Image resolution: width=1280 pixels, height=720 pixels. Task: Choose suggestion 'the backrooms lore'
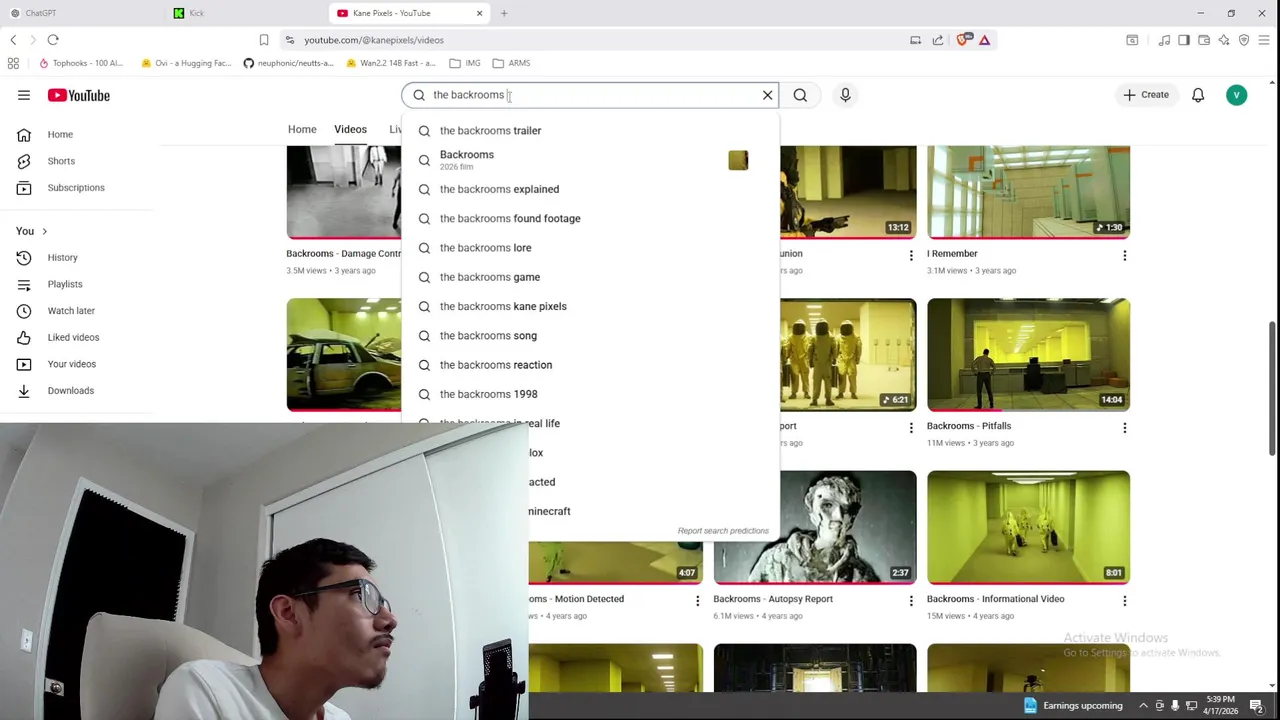click(x=590, y=247)
